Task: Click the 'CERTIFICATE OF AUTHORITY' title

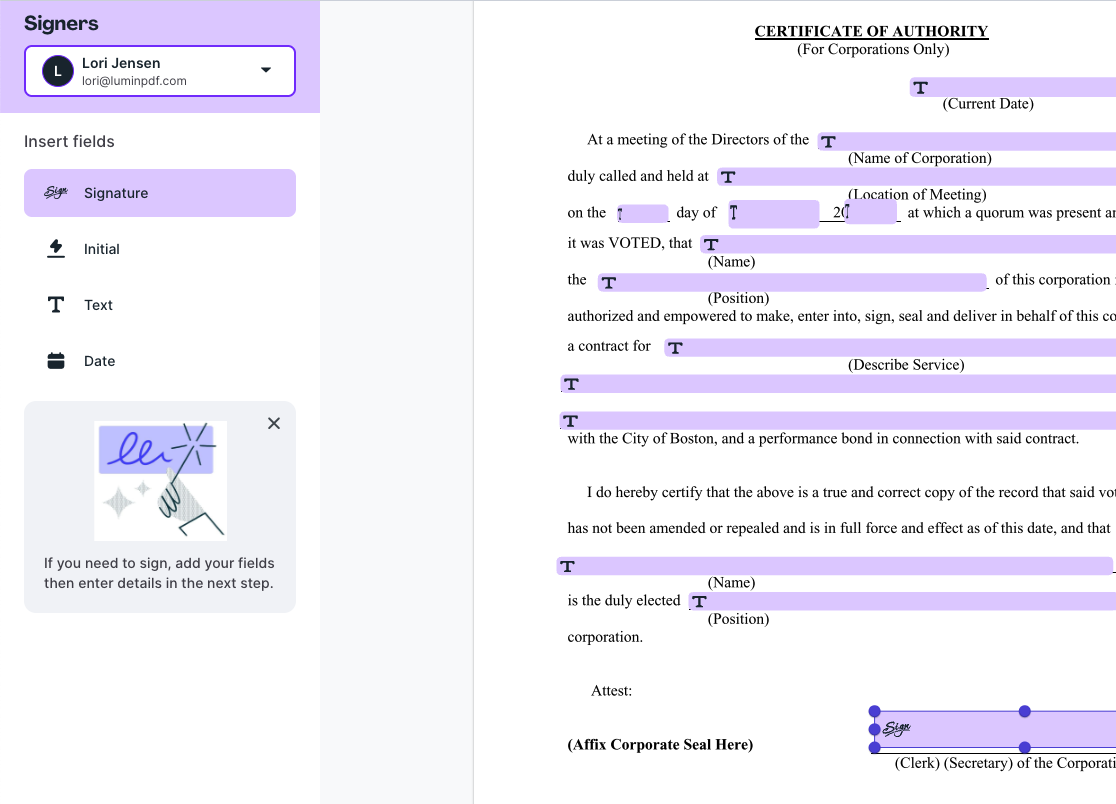Action: (871, 31)
